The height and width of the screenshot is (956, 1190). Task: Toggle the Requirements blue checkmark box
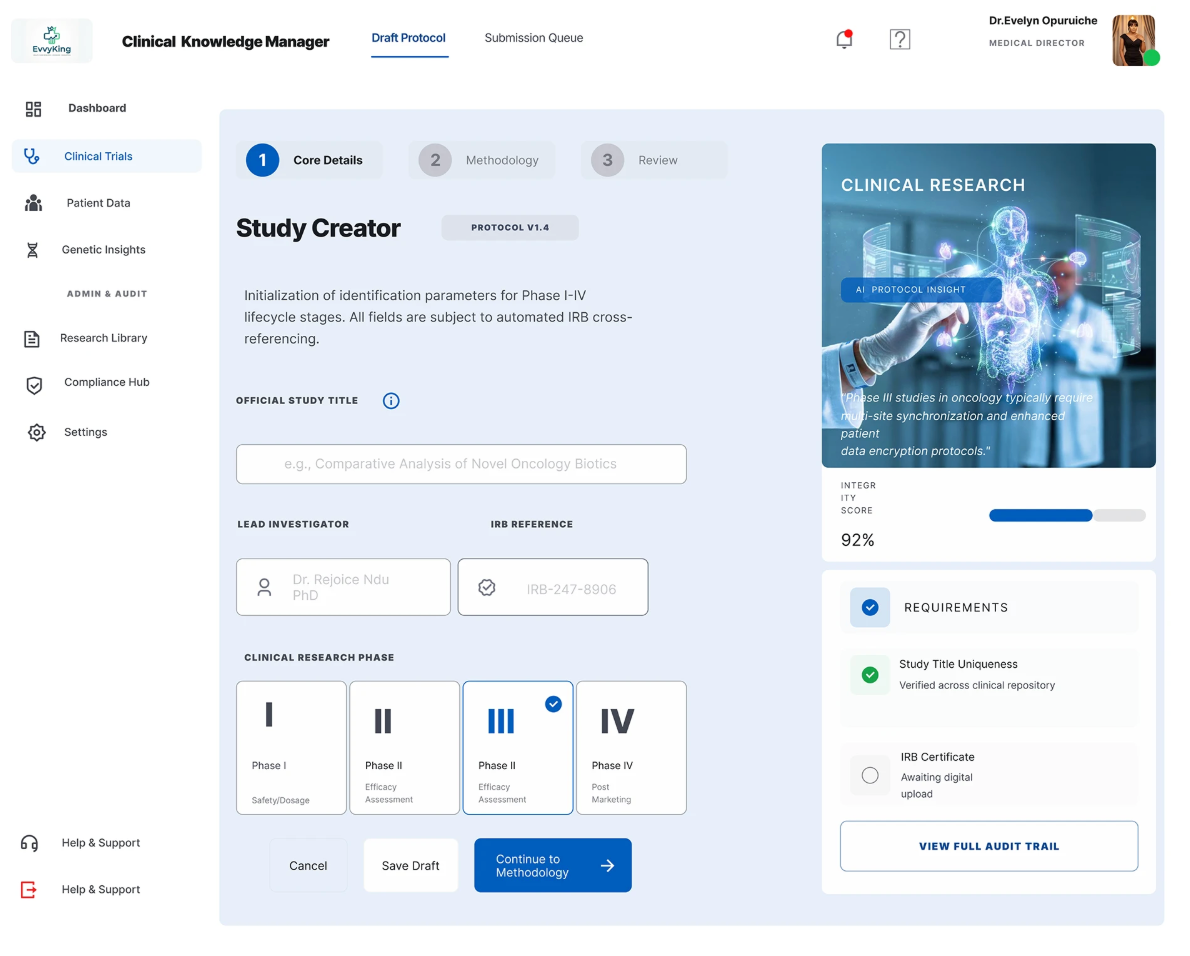(x=870, y=608)
